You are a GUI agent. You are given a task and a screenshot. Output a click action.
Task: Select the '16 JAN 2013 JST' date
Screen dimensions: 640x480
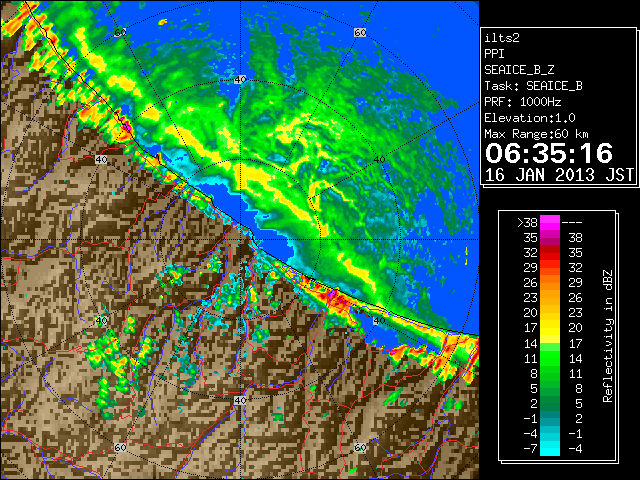559,175
